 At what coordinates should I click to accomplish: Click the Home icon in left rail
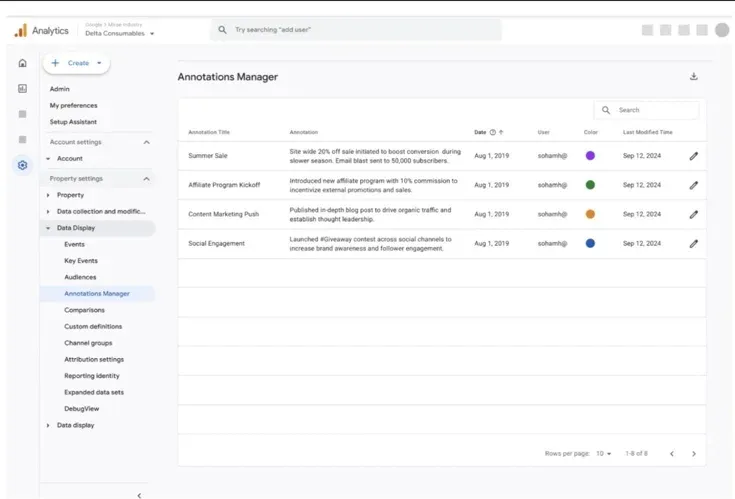coord(22,63)
